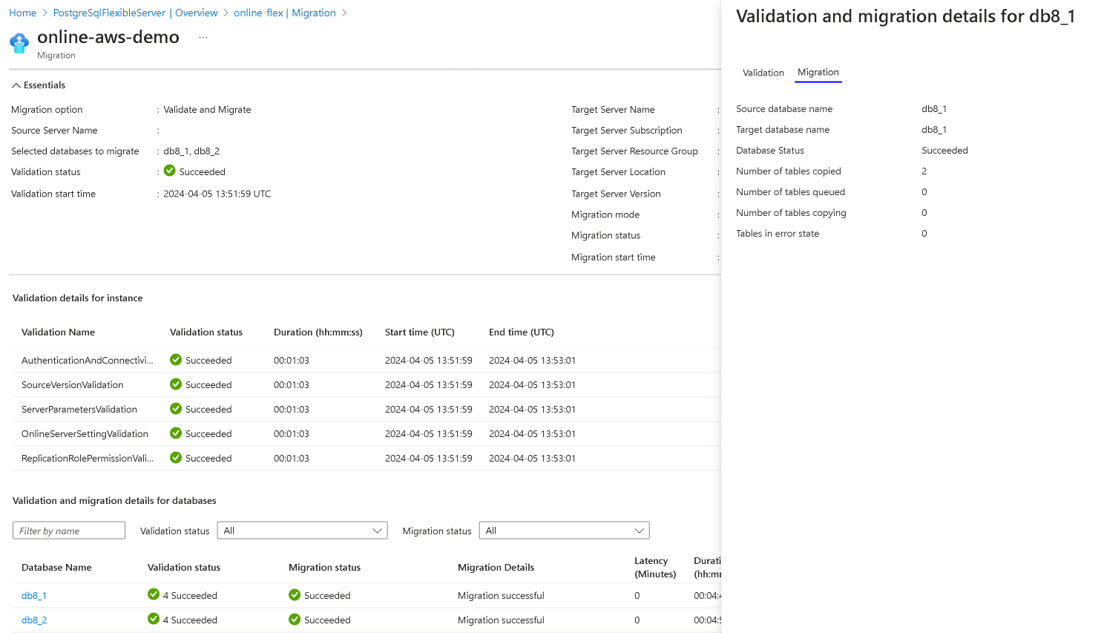The height and width of the screenshot is (633, 1104).
Task: Open the db8_2 database link
Action: tap(34, 620)
